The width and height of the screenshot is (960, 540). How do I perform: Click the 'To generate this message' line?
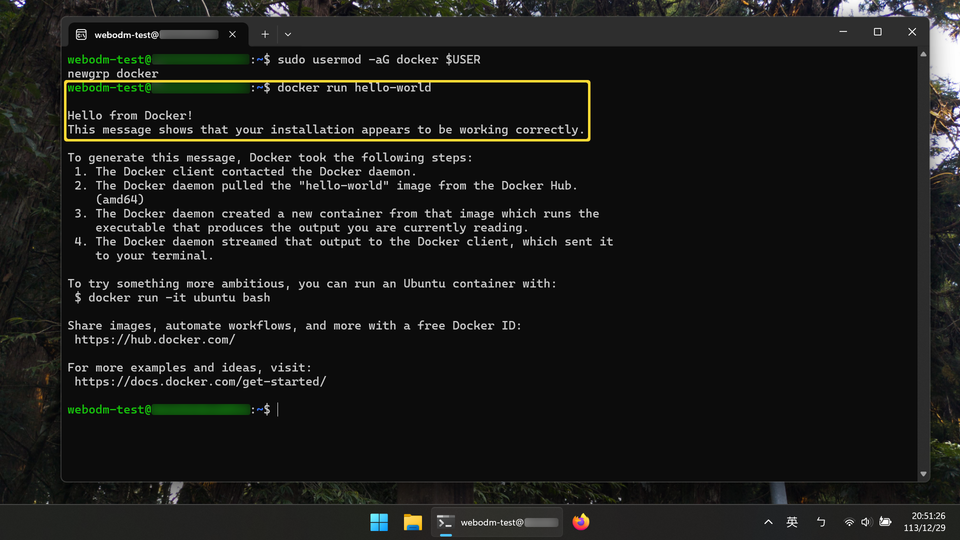click(x=270, y=158)
